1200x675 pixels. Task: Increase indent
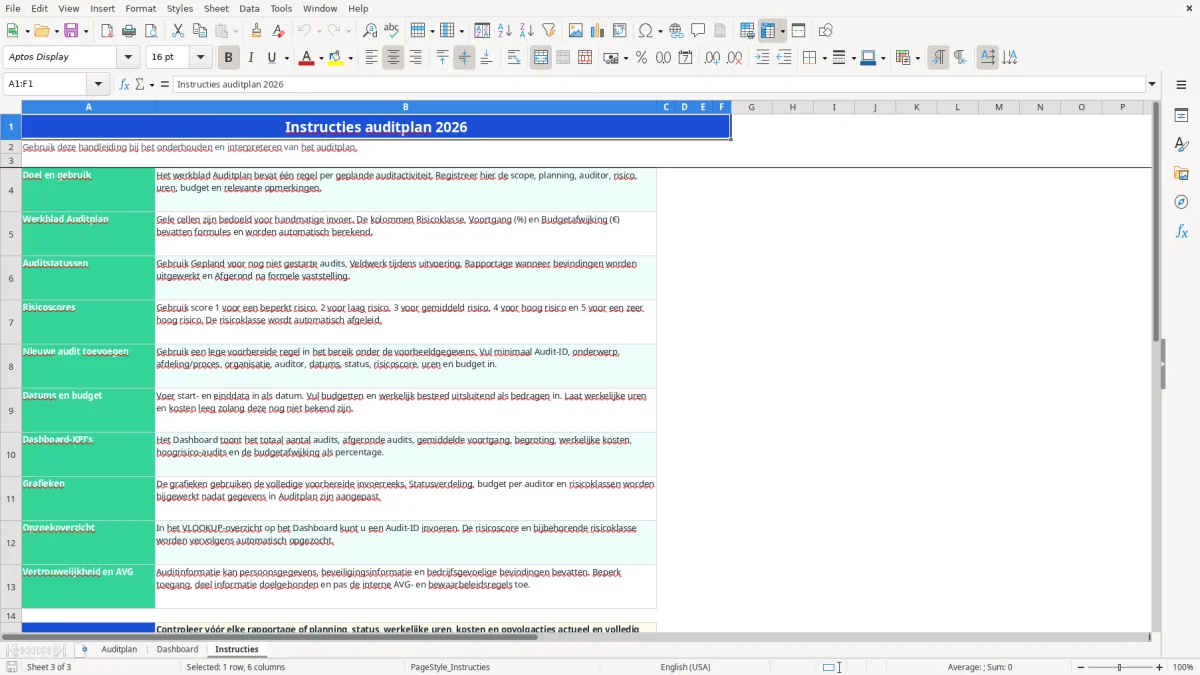[x=762, y=58]
